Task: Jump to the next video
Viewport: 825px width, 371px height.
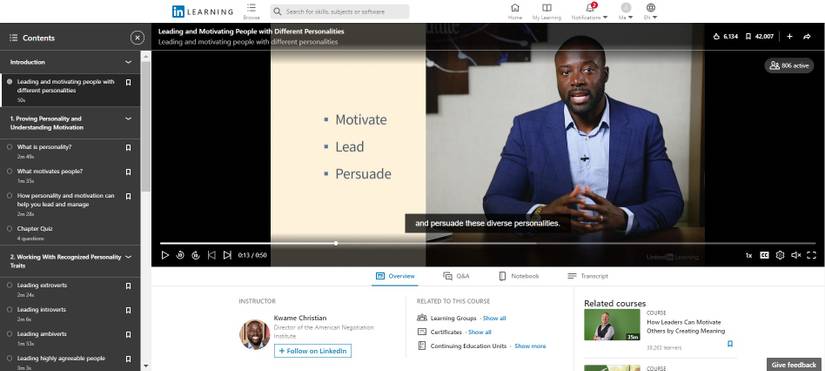Action: pyautogui.click(x=227, y=255)
